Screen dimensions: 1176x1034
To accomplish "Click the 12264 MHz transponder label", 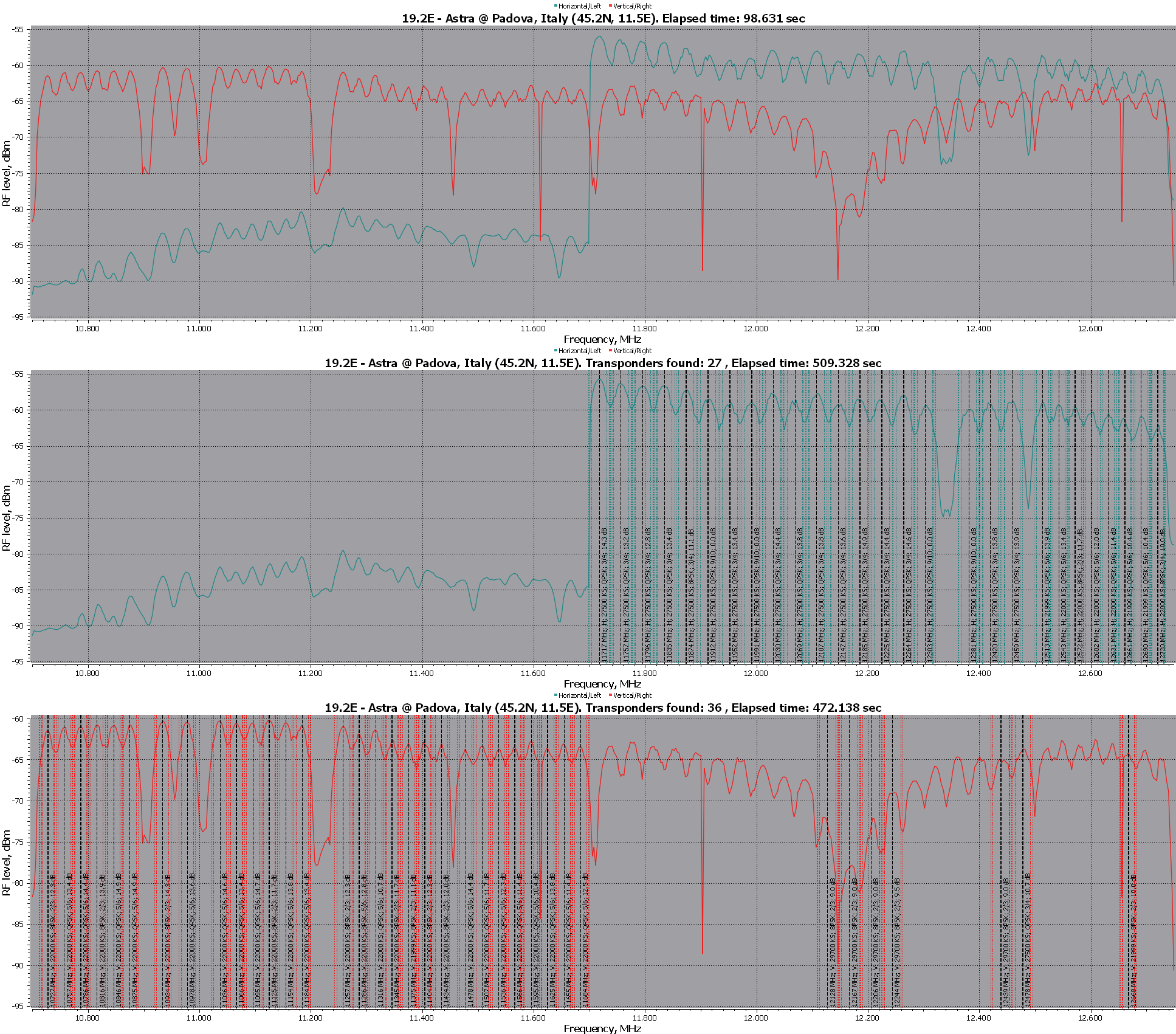I will (x=909, y=595).
